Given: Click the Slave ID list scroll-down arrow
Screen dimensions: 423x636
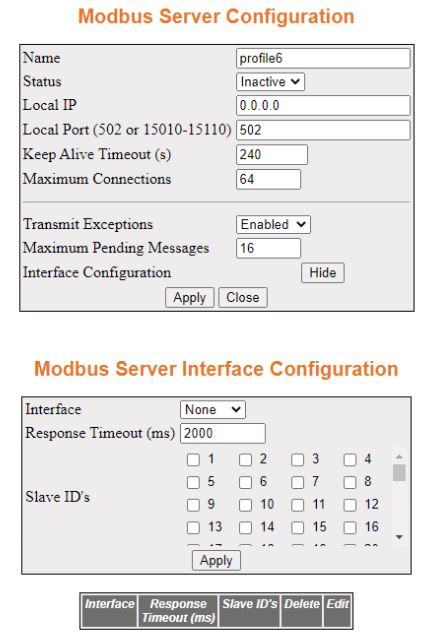Looking at the screenshot, I should click(399, 537).
